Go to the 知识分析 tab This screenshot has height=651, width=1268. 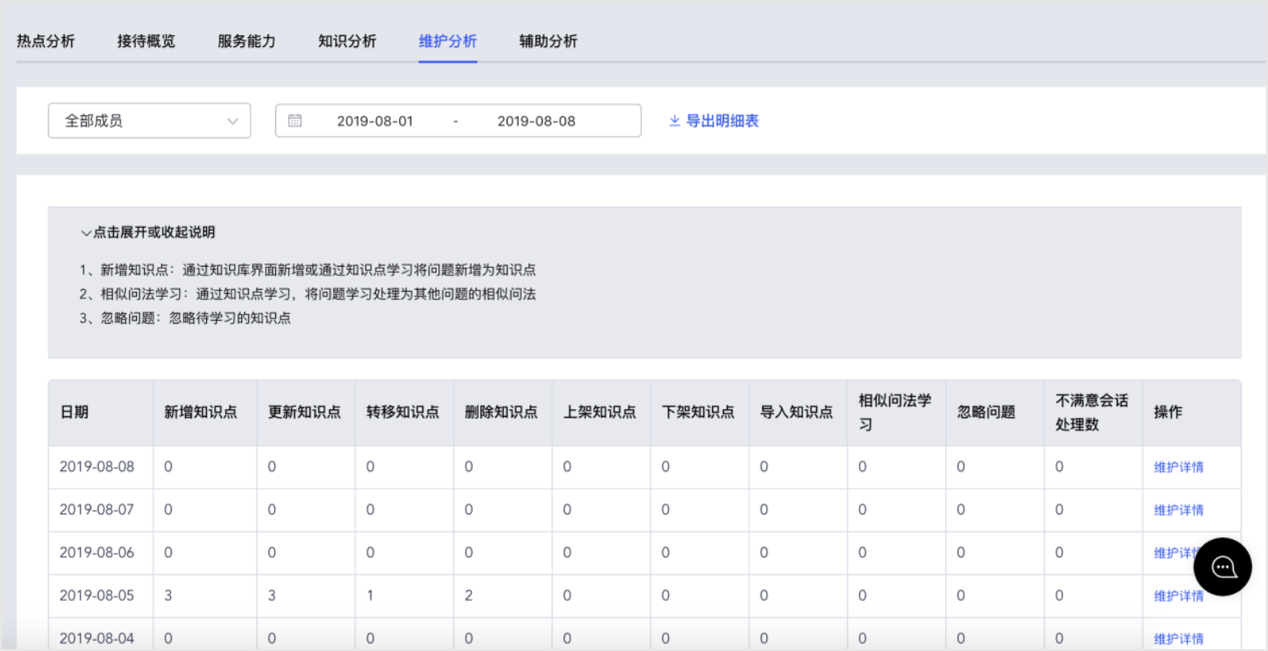click(347, 41)
